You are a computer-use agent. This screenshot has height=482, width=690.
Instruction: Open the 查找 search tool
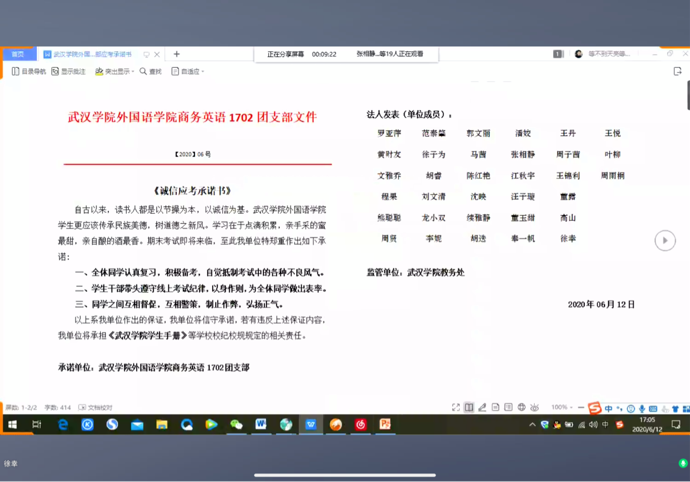pyautogui.click(x=151, y=72)
